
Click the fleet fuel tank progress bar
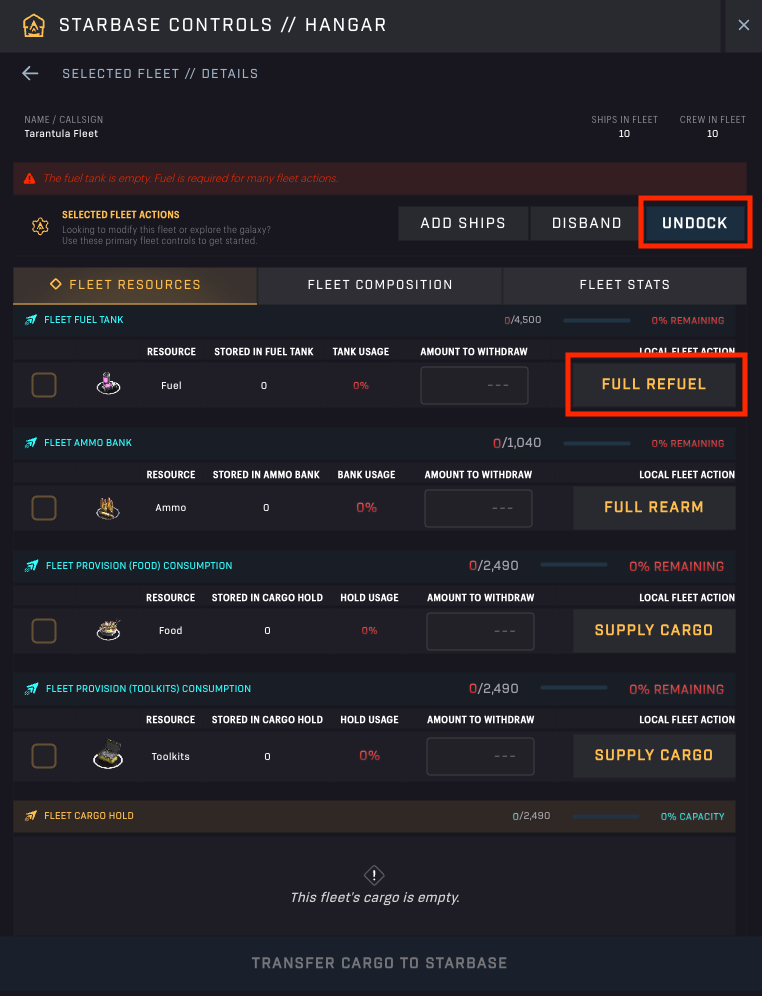pos(597,321)
